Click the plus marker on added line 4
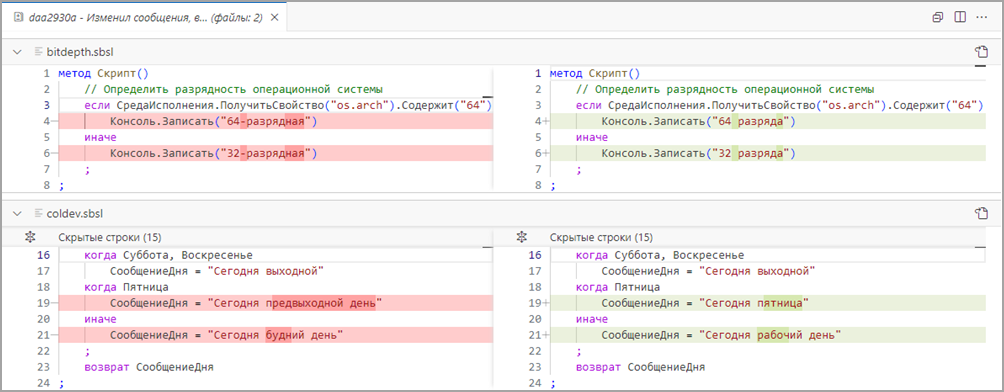Image resolution: width=1004 pixels, height=392 pixels. click(x=546, y=121)
